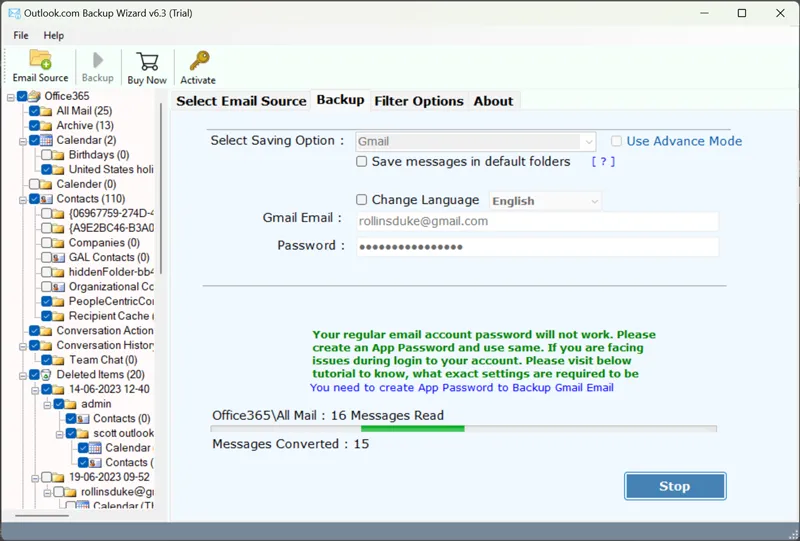Screen dimensions: 800x541
Task: Click the app icon in title bar
Action: coord(14,13)
